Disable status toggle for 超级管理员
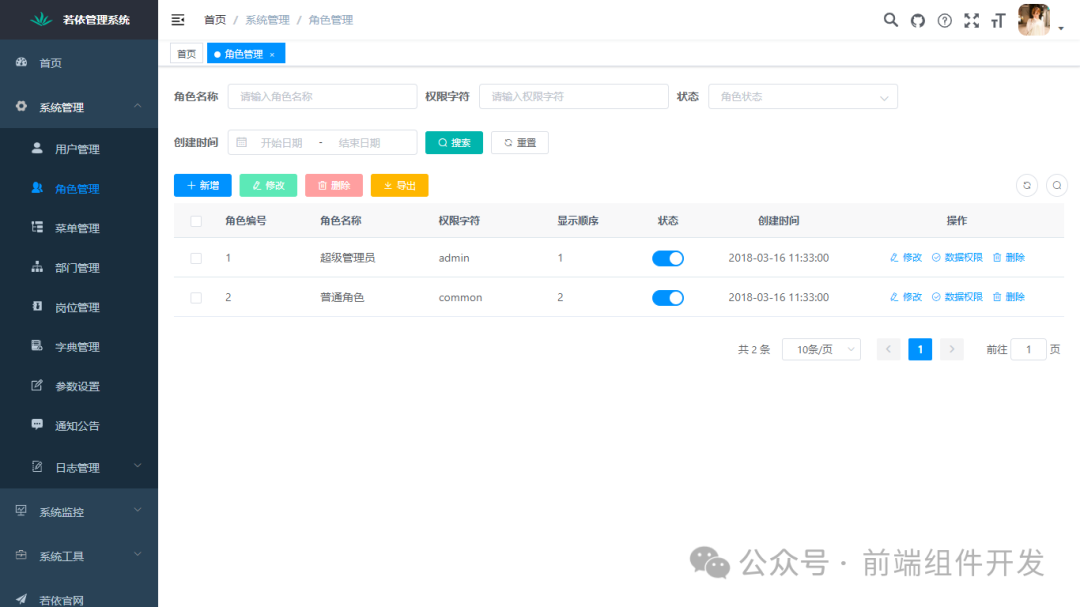Viewport: 1080px width, 607px height. click(667, 257)
